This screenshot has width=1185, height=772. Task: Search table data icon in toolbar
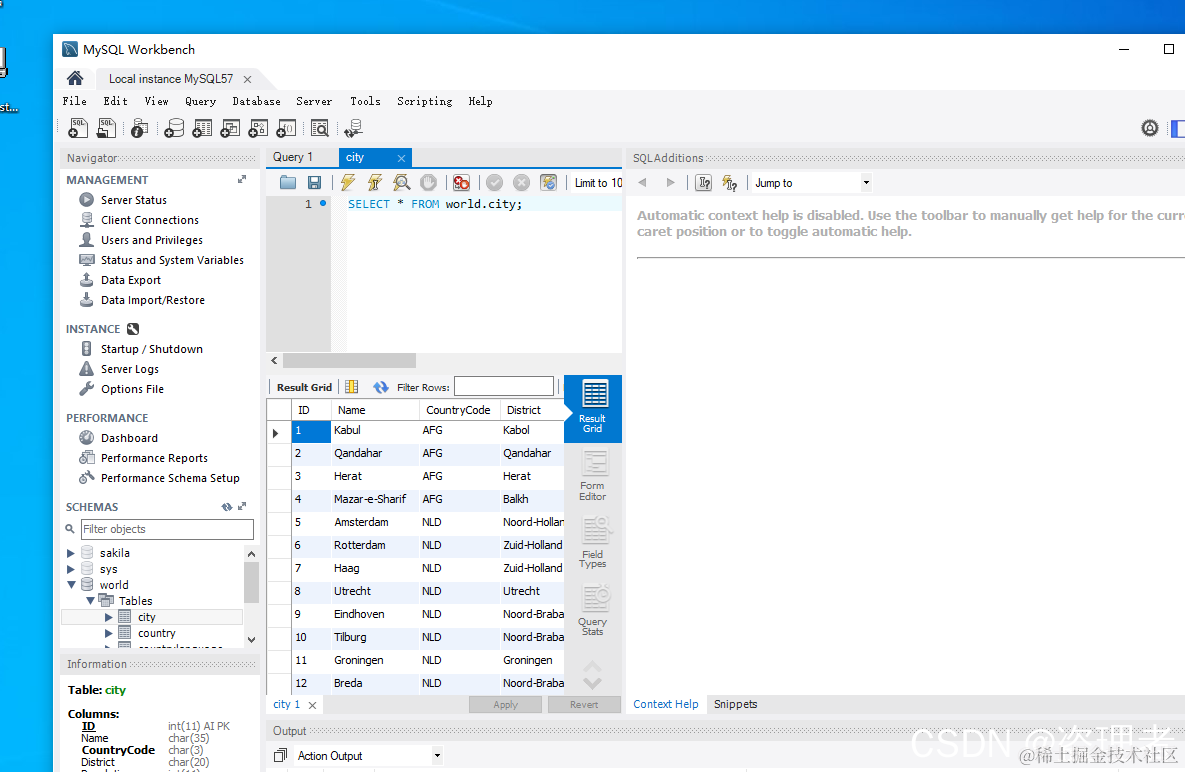[320, 128]
